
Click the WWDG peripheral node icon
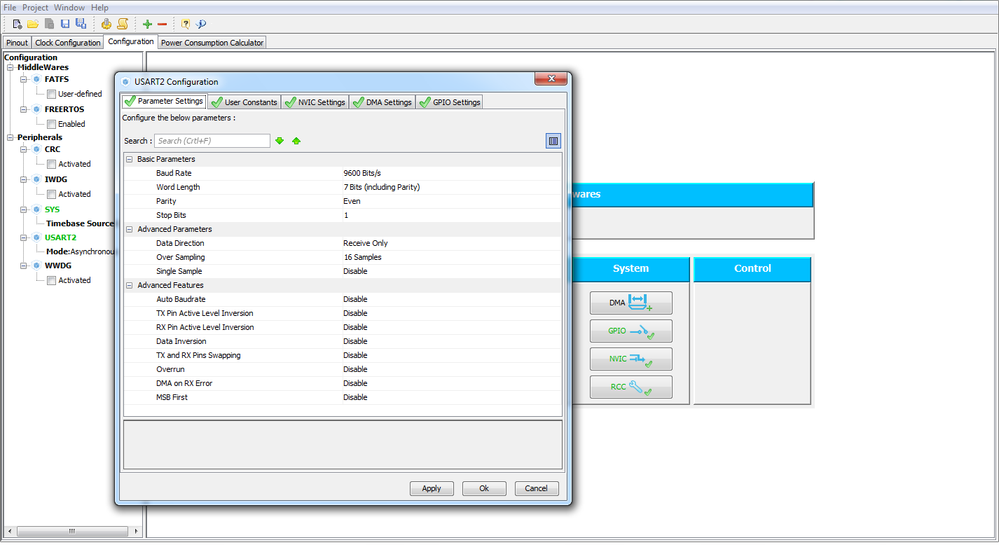click(36, 265)
